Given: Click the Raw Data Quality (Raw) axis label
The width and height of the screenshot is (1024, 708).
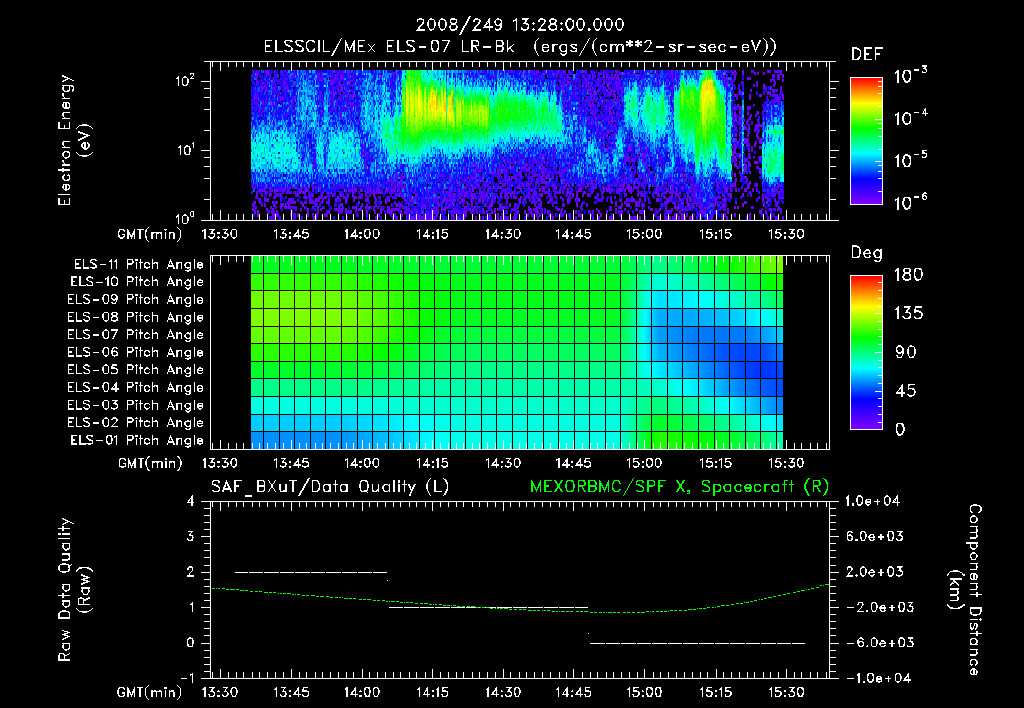Looking at the screenshot, I should 74,589.
